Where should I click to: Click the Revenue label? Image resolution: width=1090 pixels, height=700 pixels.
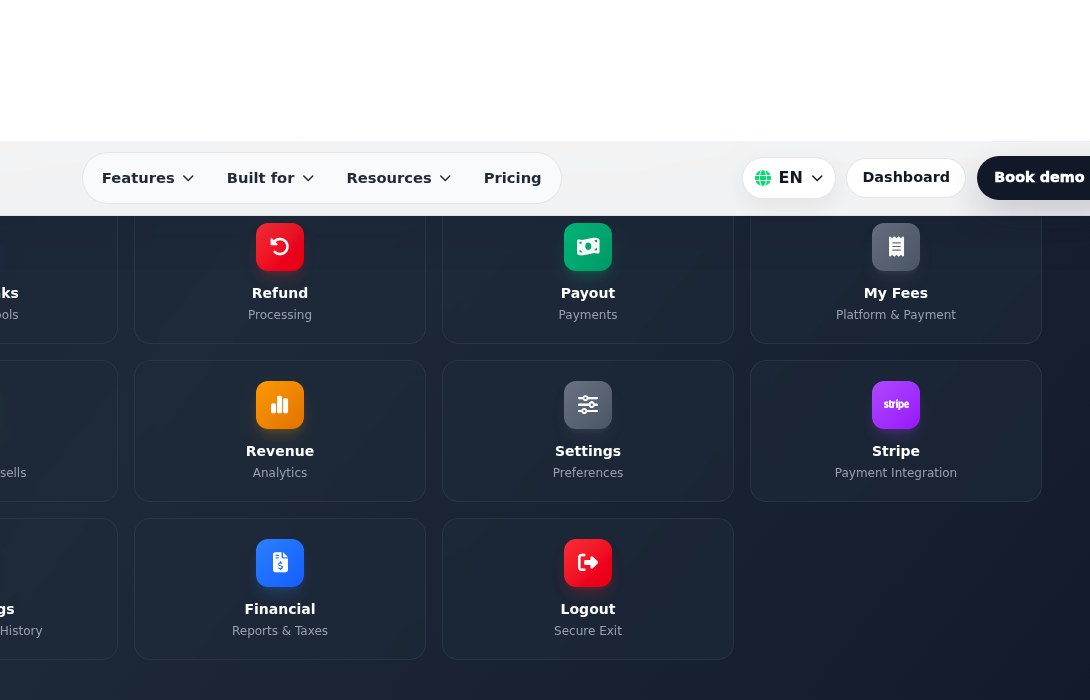click(x=279, y=450)
